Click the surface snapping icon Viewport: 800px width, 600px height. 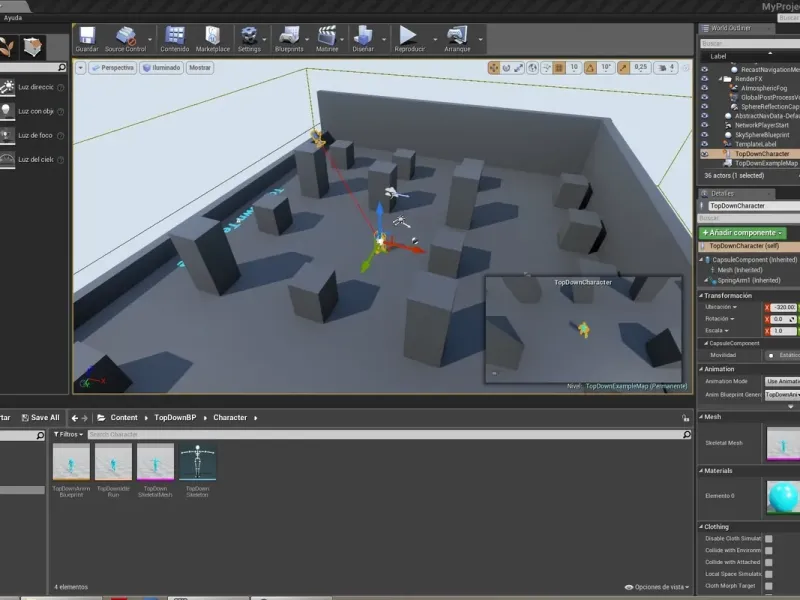click(546, 67)
